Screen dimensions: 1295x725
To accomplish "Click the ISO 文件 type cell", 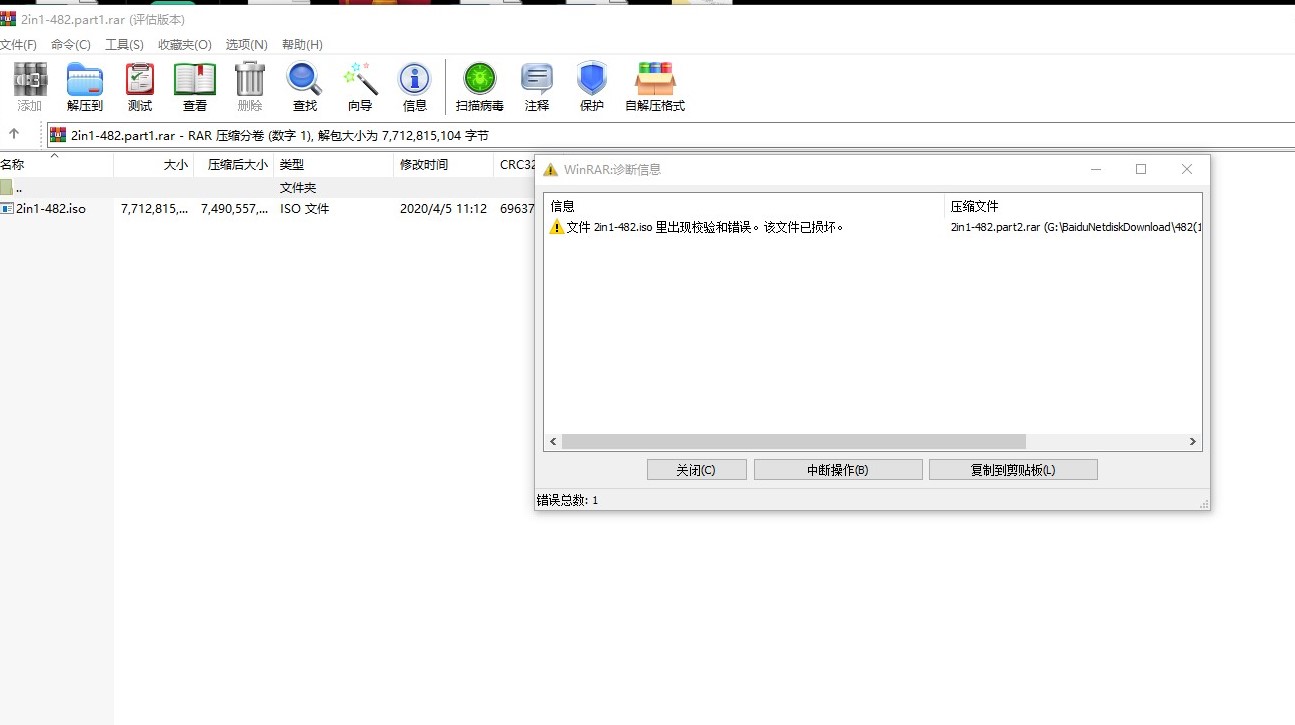I will pos(304,209).
